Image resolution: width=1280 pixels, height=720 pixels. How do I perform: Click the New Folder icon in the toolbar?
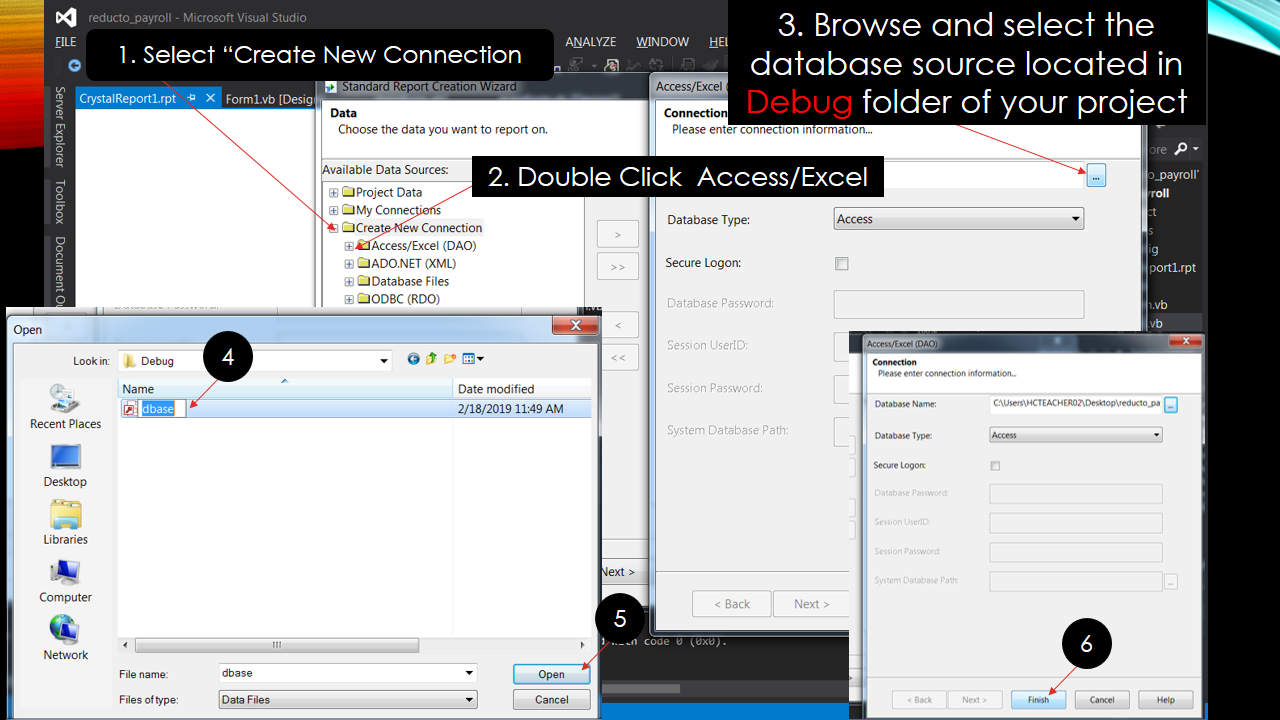pyautogui.click(x=449, y=358)
